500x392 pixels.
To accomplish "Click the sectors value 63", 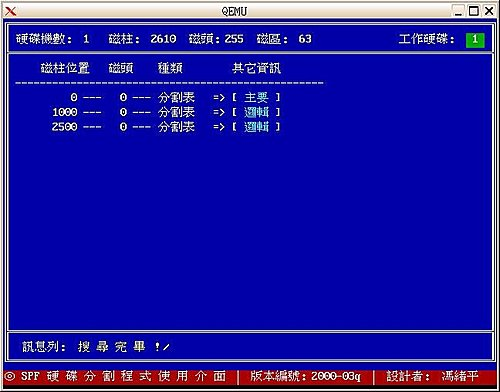I will click(305, 39).
